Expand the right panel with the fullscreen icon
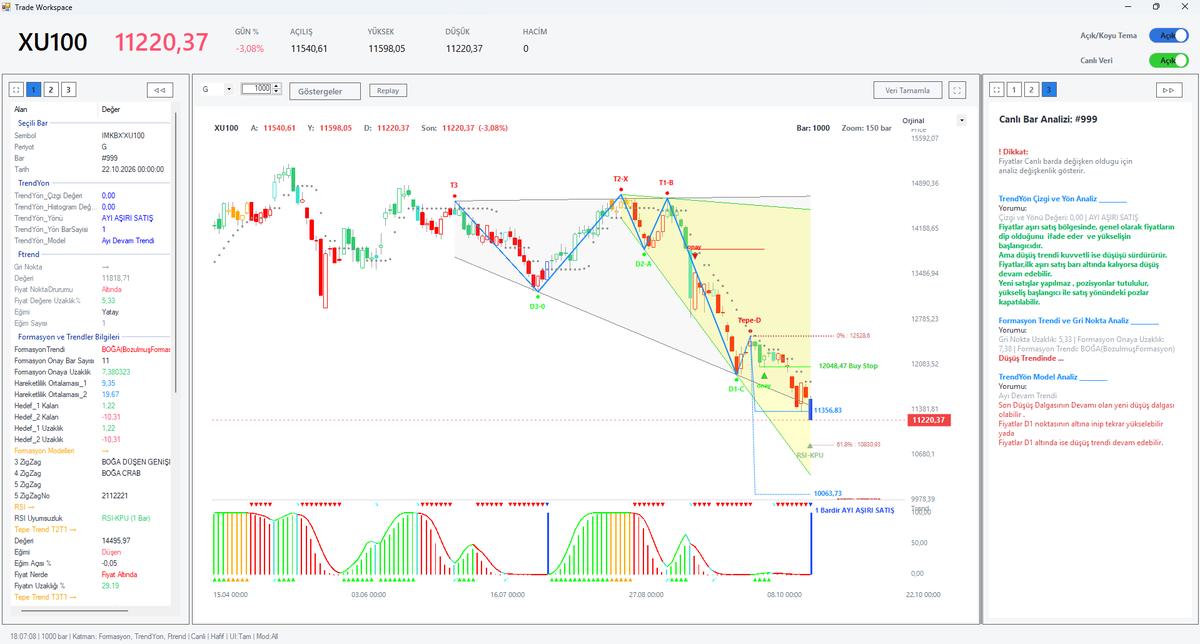 995,89
